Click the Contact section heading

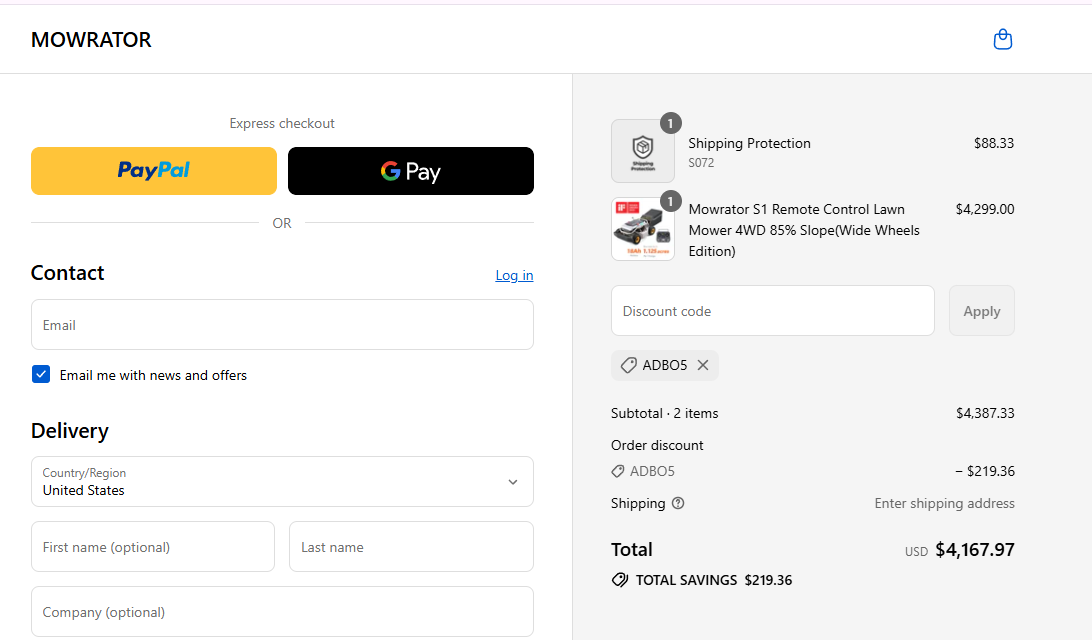(x=68, y=272)
